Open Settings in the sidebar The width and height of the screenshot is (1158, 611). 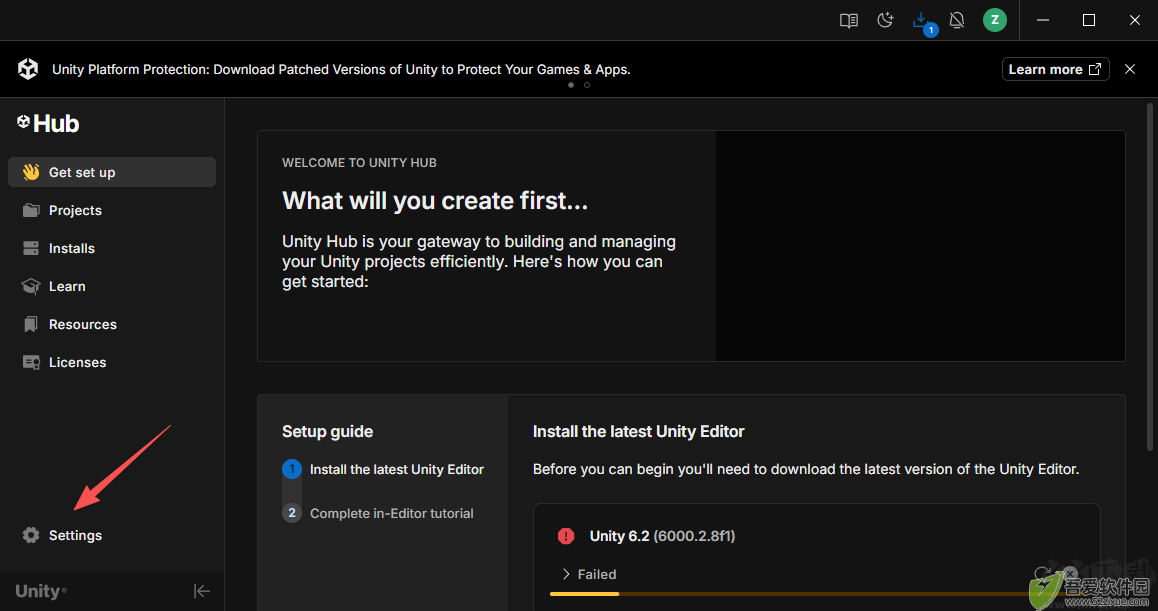tap(112, 536)
